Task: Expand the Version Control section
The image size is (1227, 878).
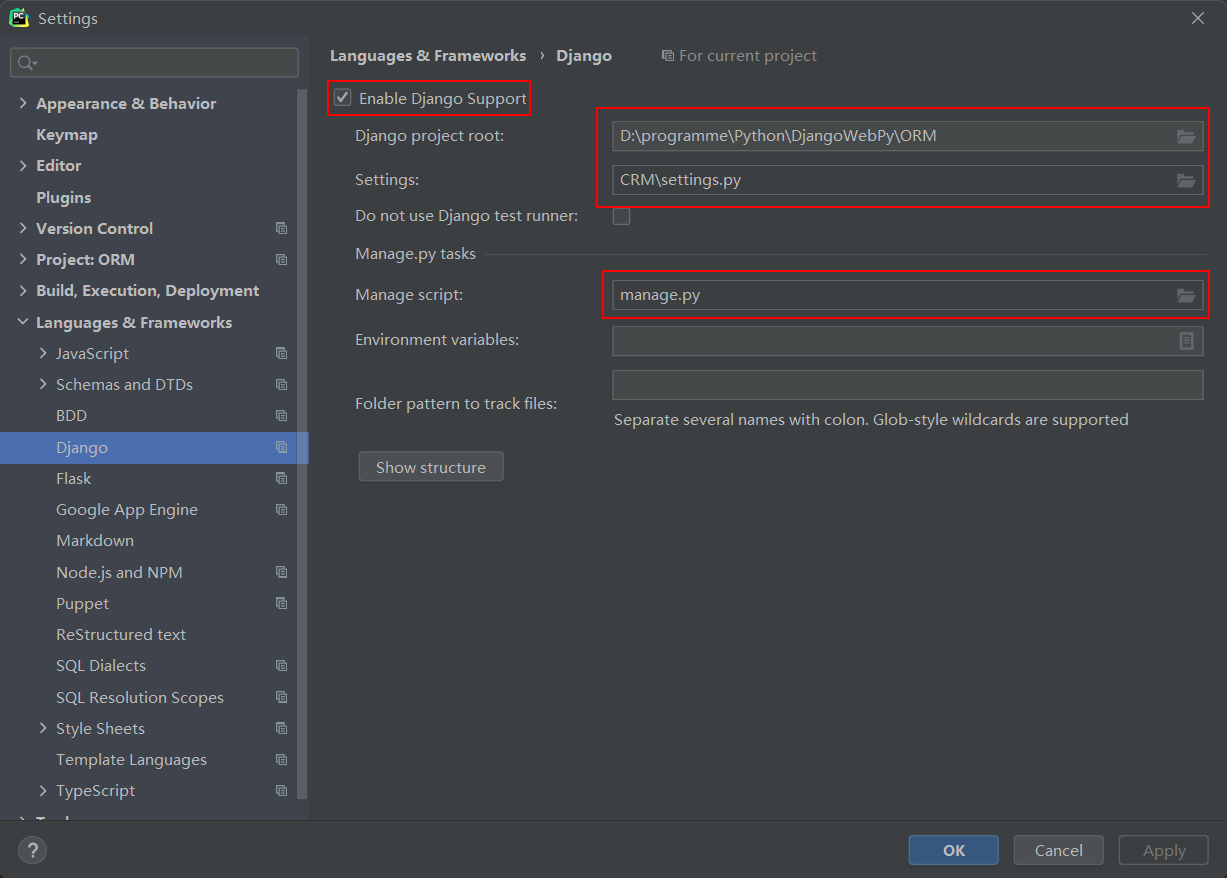Action: point(23,229)
